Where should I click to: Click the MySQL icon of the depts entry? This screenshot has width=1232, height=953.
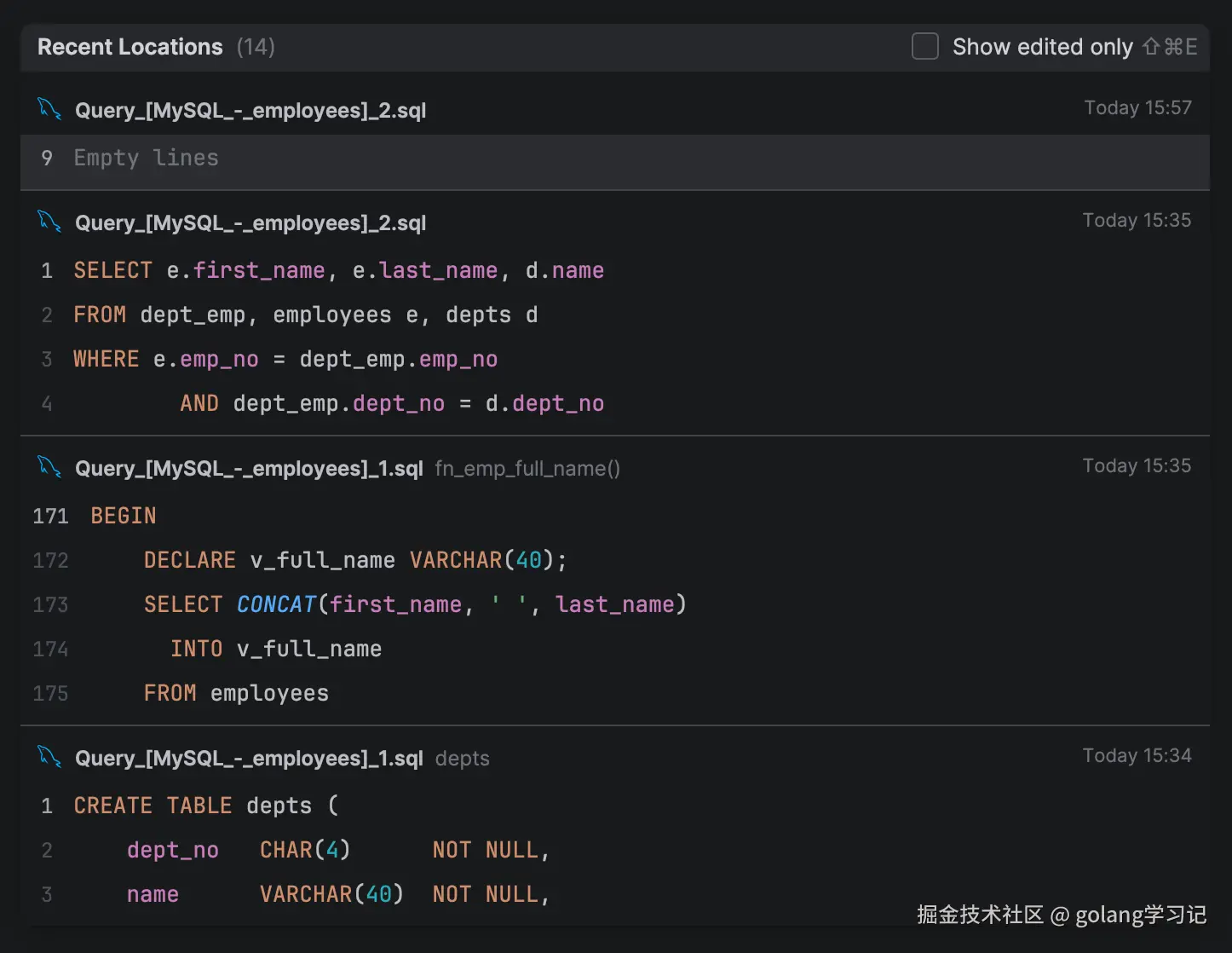(49, 757)
